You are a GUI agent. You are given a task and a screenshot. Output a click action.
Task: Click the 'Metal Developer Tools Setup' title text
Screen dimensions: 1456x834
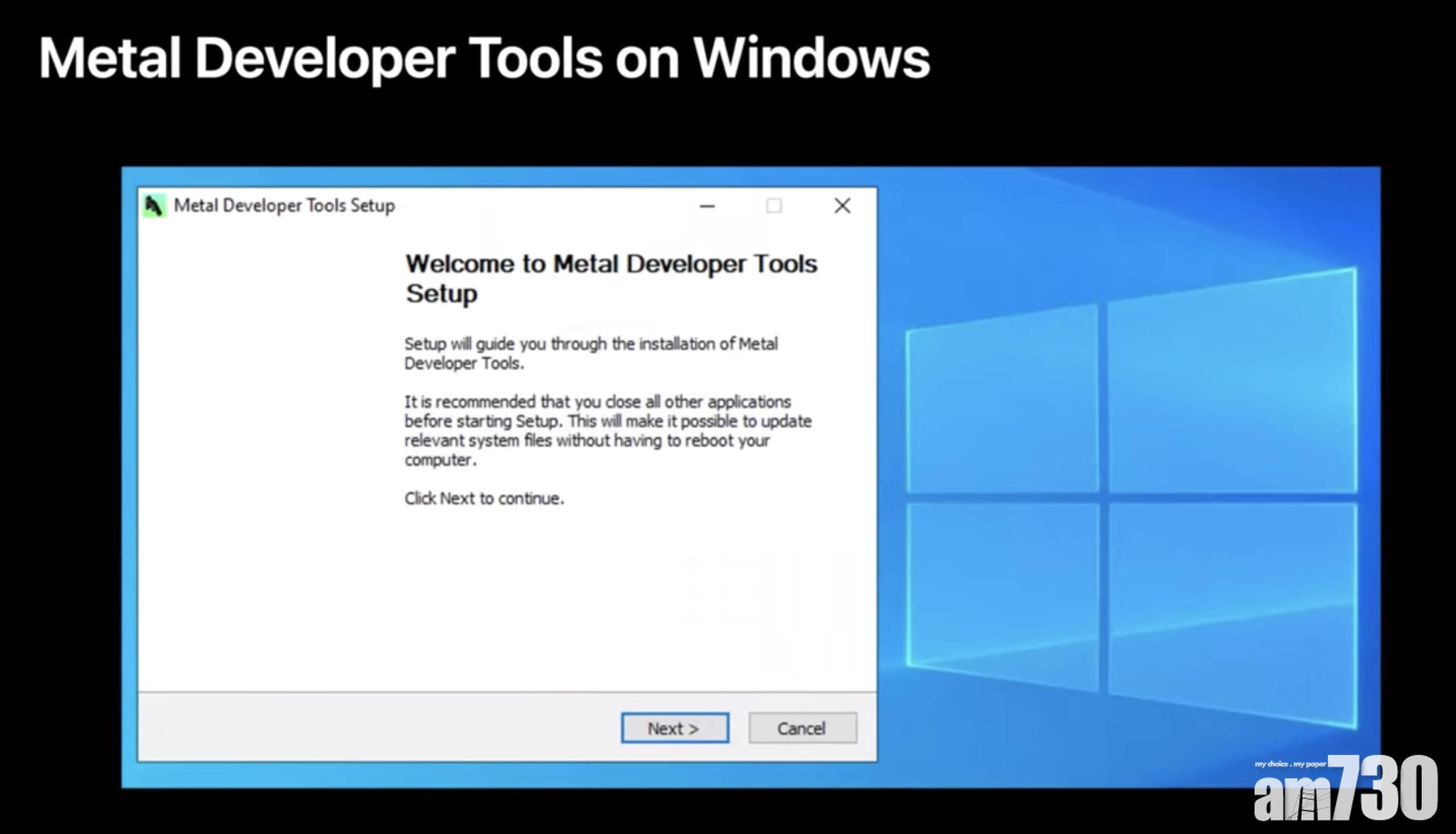[284, 205]
